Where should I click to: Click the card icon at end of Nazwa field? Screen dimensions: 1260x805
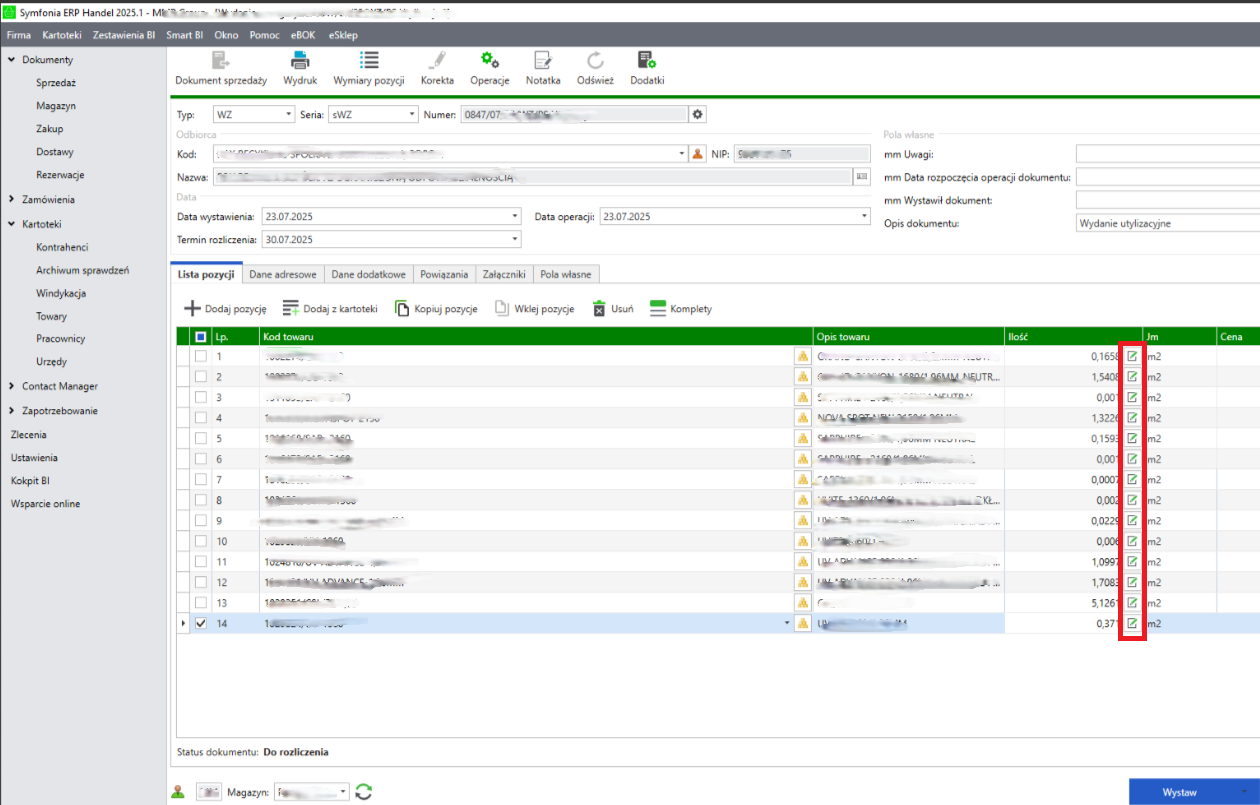click(x=861, y=177)
